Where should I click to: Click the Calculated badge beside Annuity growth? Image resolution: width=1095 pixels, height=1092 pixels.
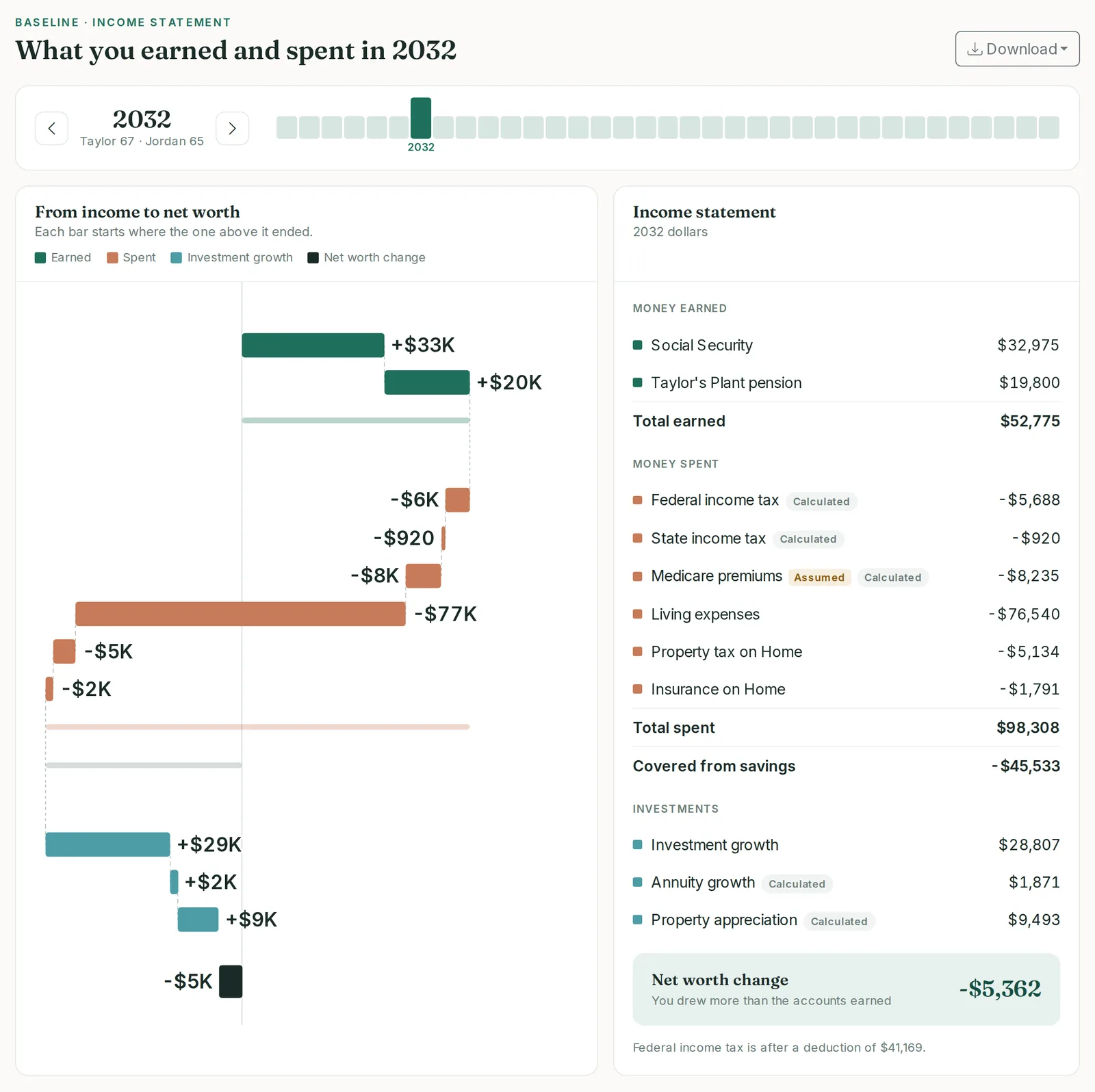797,884
